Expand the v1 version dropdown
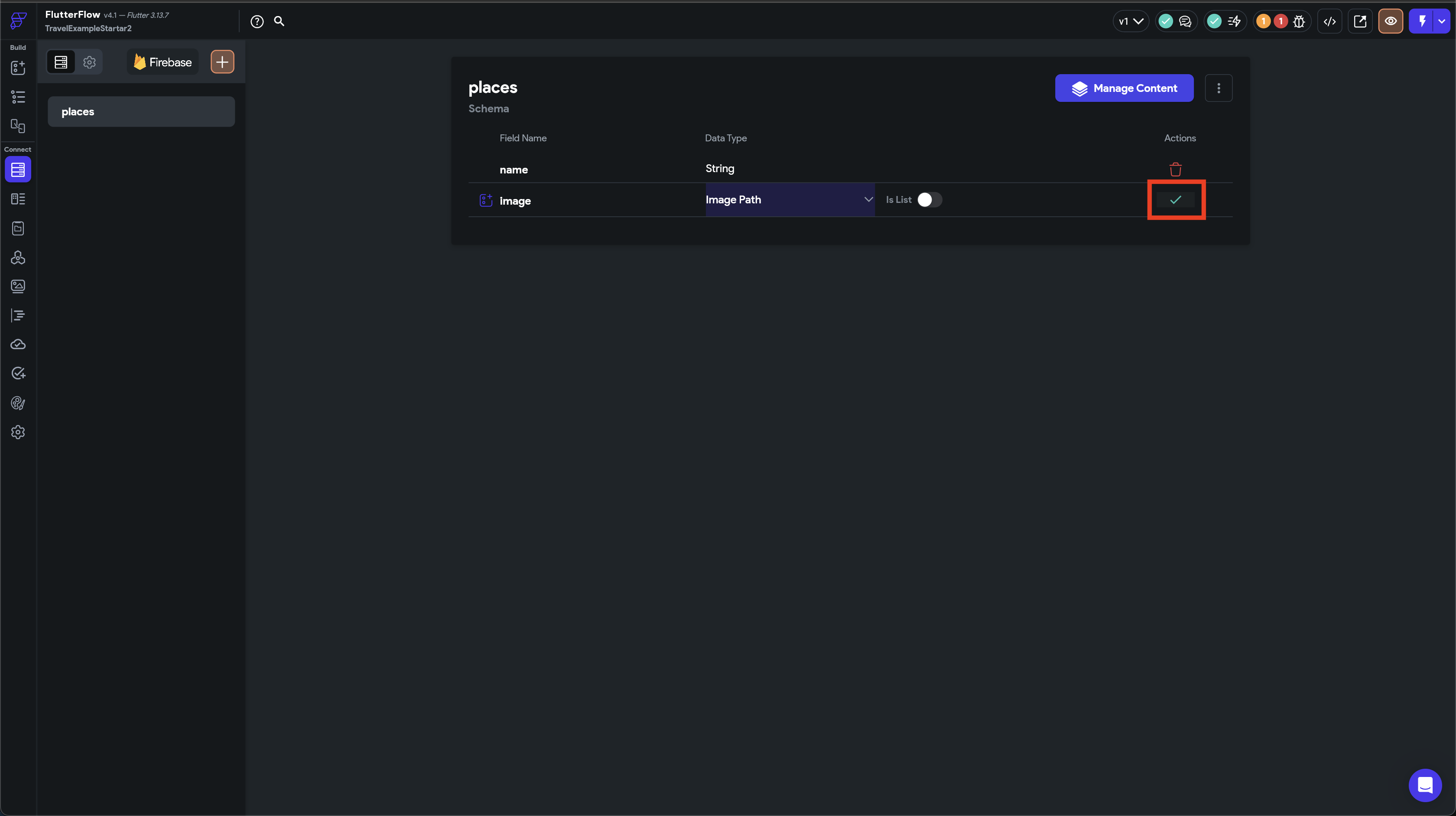Image resolution: width=1456 pixels, height=816 pixels. 1131,22
